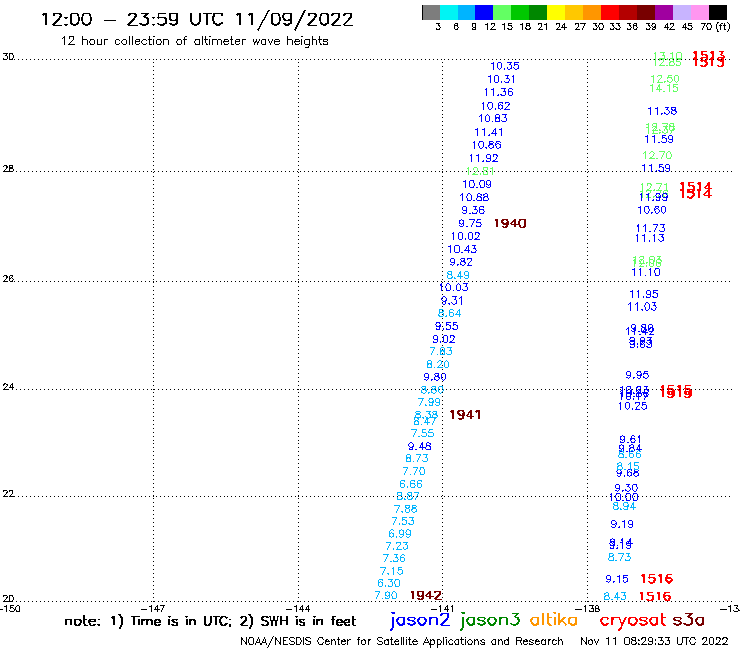The width and height of the screenshot is (740, 650).
Task: Click the wave height value 9.75
Action: pos(470,223)
